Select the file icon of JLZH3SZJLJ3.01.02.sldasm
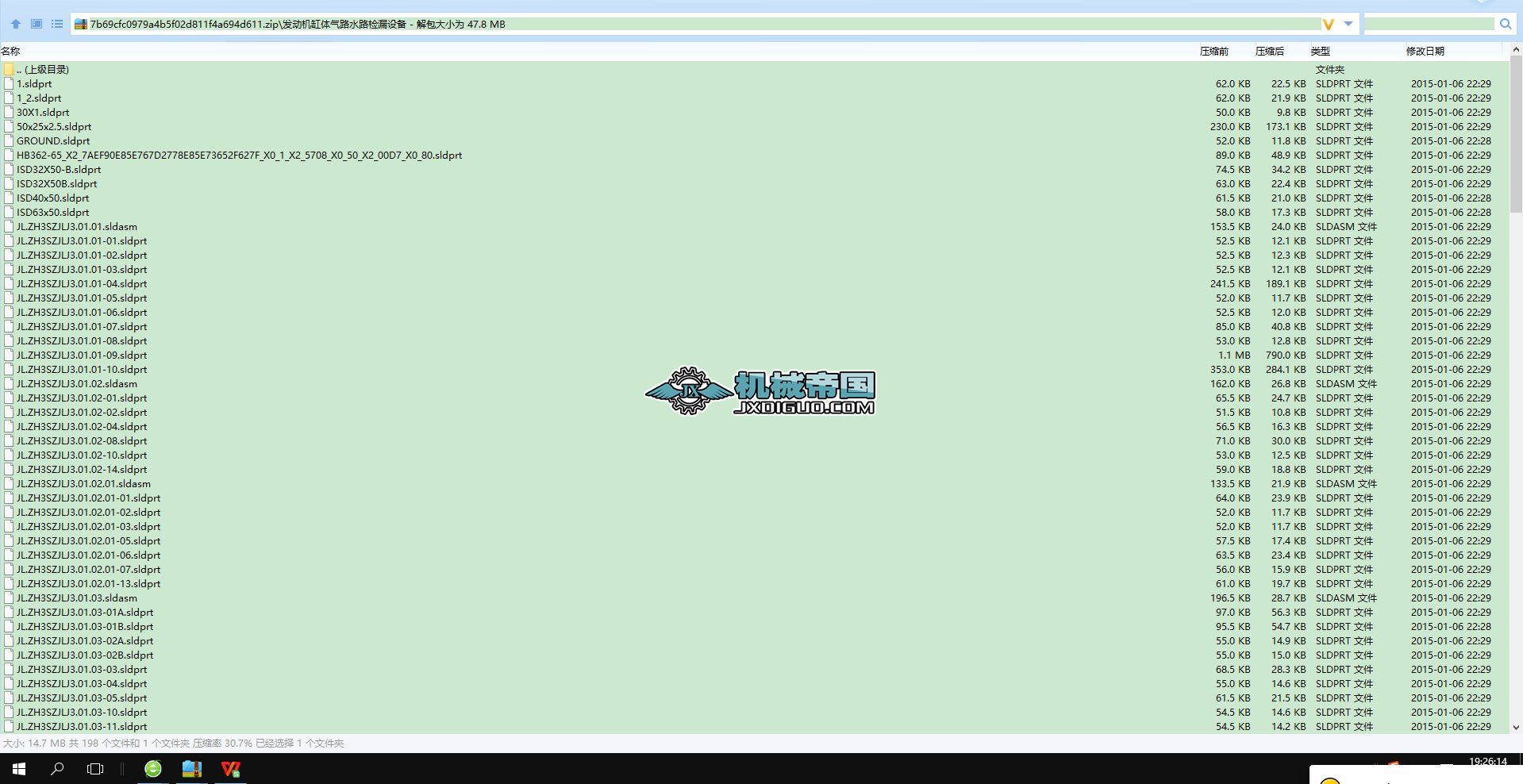Image resolution: width=1523 pixels, height=784 pixels. [x=9, y=384]
